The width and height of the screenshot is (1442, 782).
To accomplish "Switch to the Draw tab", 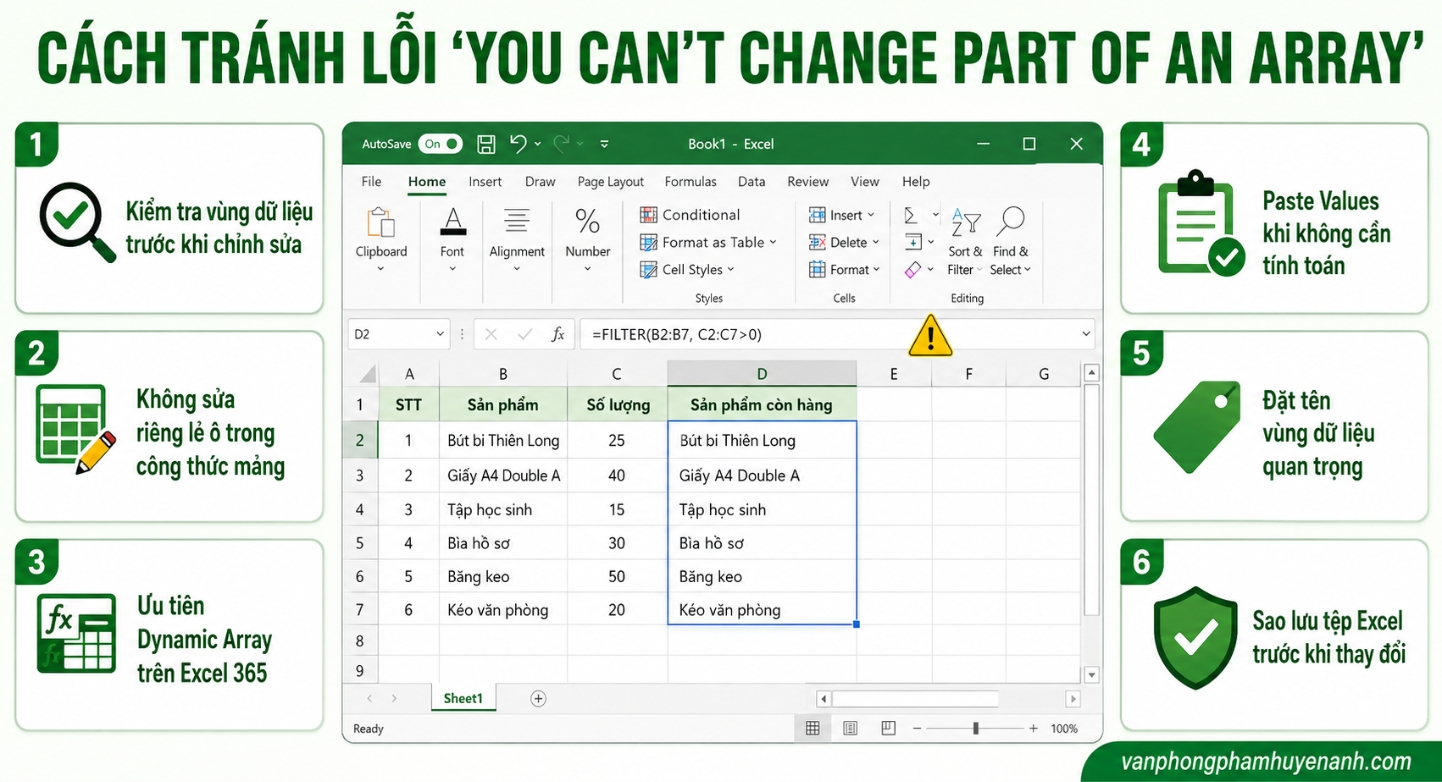I will coord(540,182).
